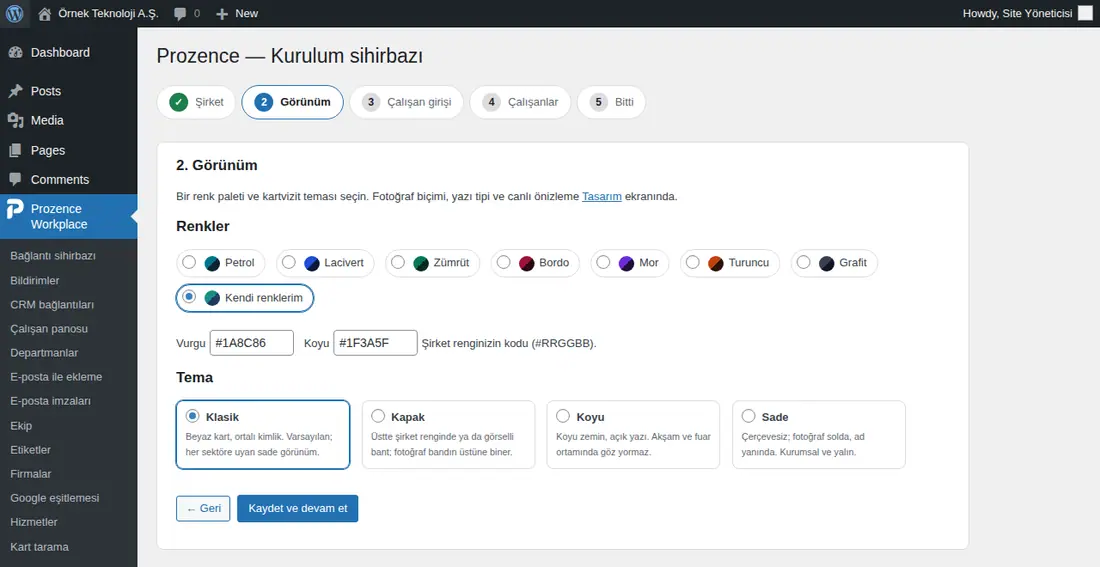Viewport: 1100px width, 567px height.
Task: Open Prozence Workplace menu
Action: (69, 217)
